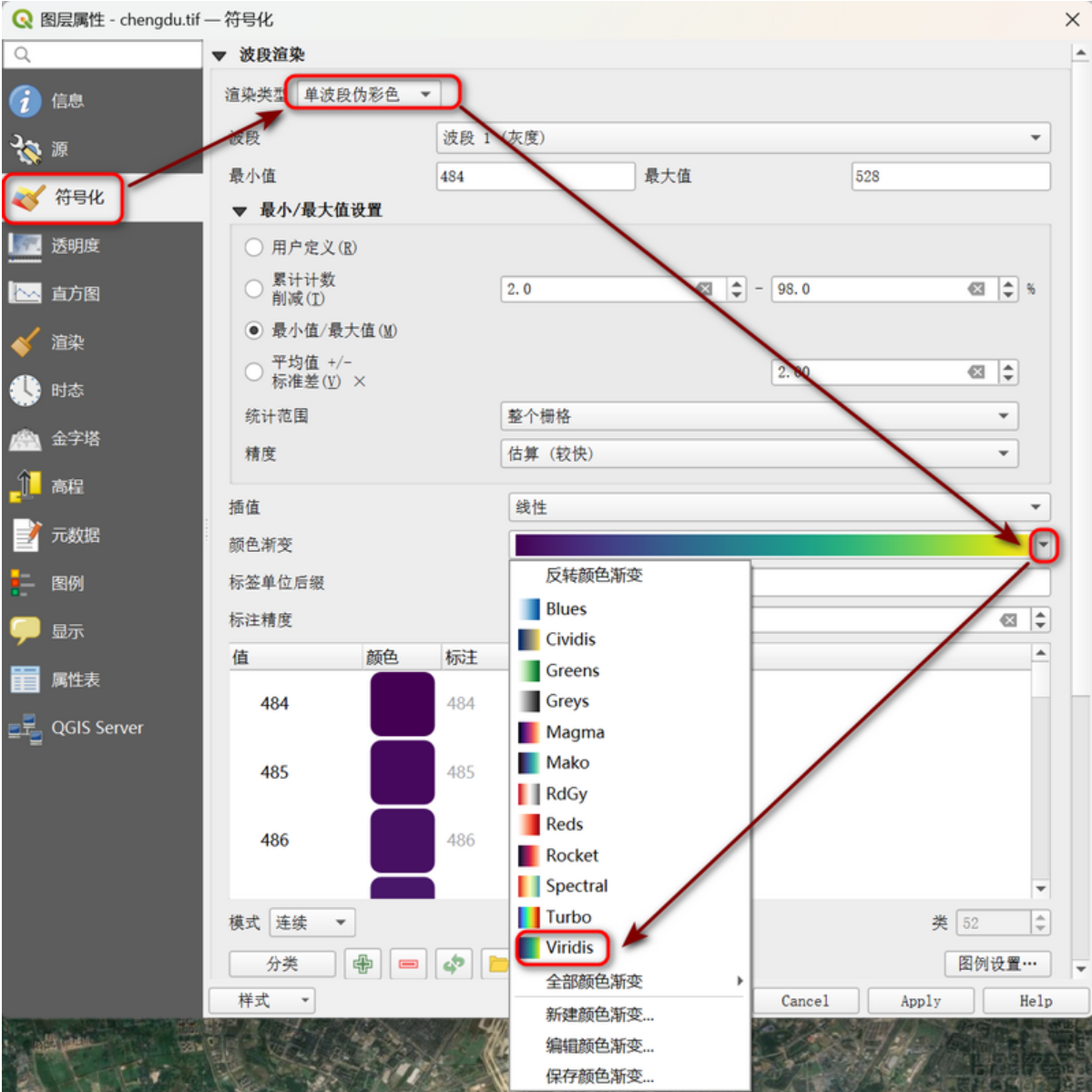This screenshot has width=1092, height=1092.
Task: Open the 精度 估算（较快） dropdown
Action: click(759, 454)
